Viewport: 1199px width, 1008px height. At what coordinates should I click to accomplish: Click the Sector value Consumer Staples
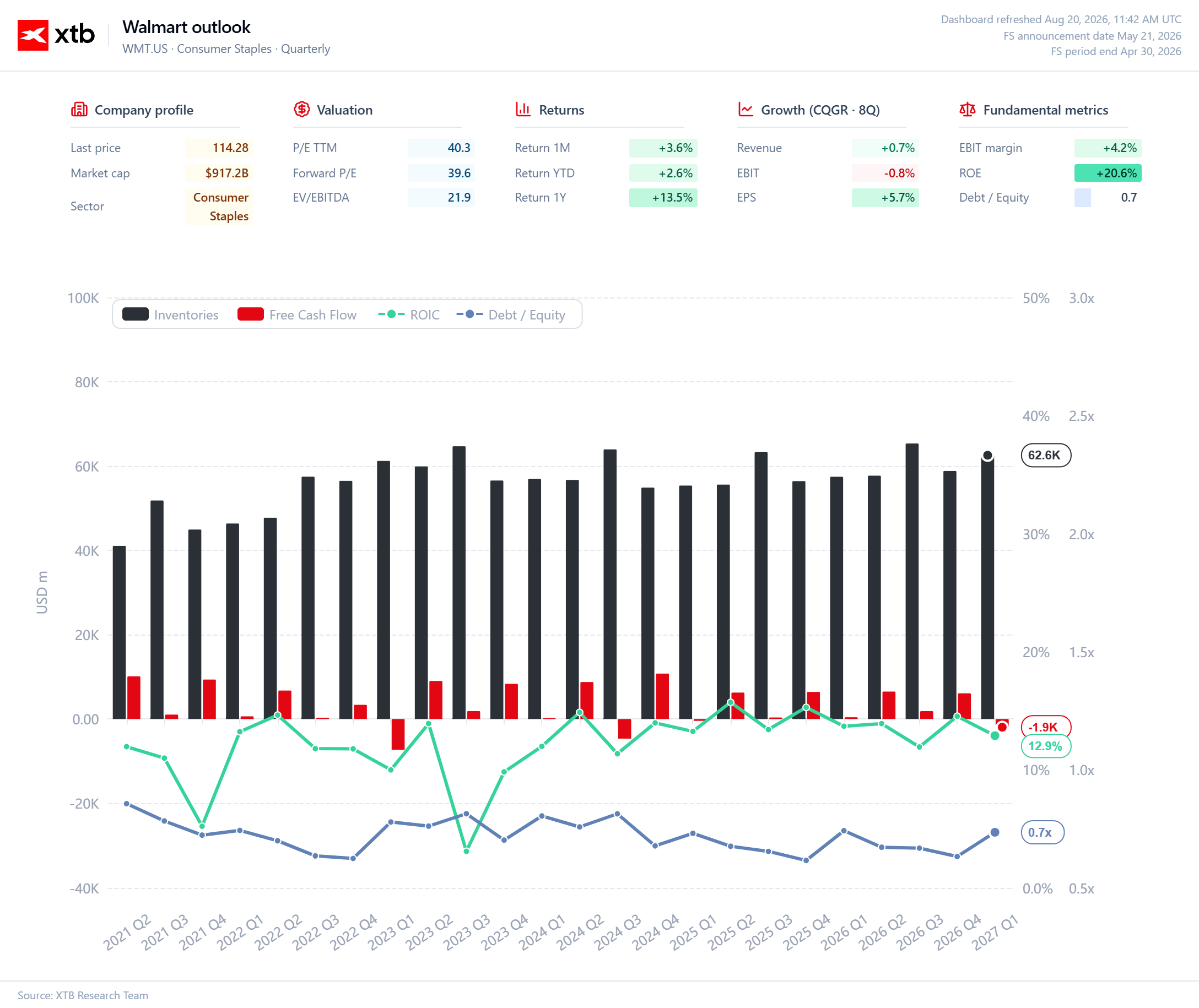pos(220,207)
